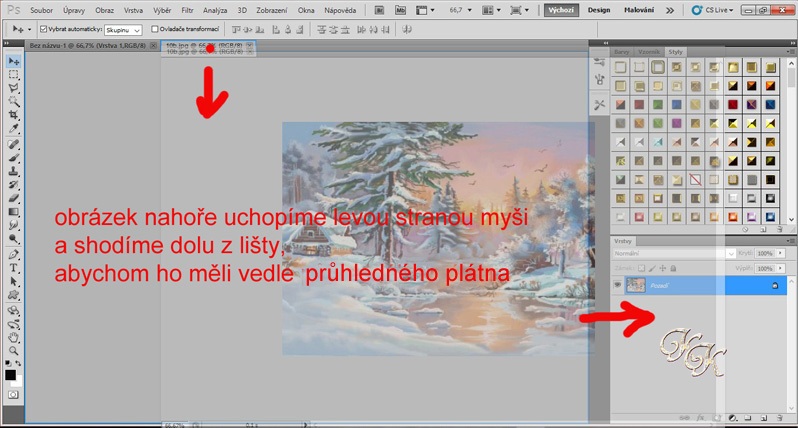The height and width of the screenshot is (428, 798).
Task: Select the Eyedropper tool
Action: pos(13,128)
